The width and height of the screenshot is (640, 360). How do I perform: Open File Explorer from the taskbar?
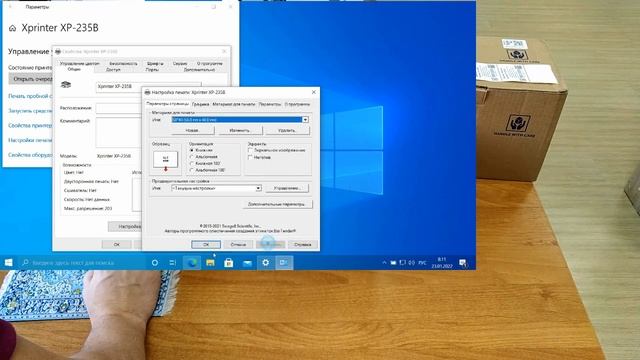tap(210, 263)
